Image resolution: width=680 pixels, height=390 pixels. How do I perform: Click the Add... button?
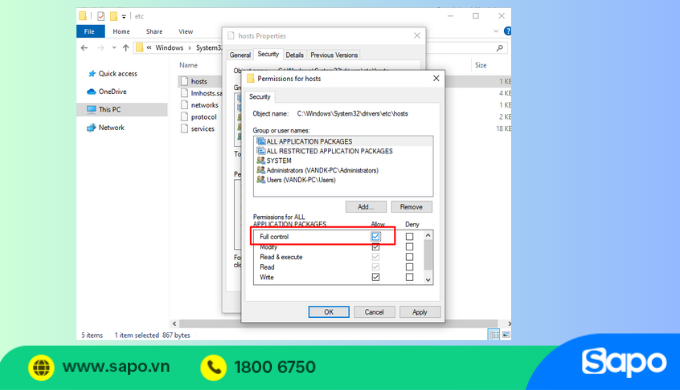366,207
